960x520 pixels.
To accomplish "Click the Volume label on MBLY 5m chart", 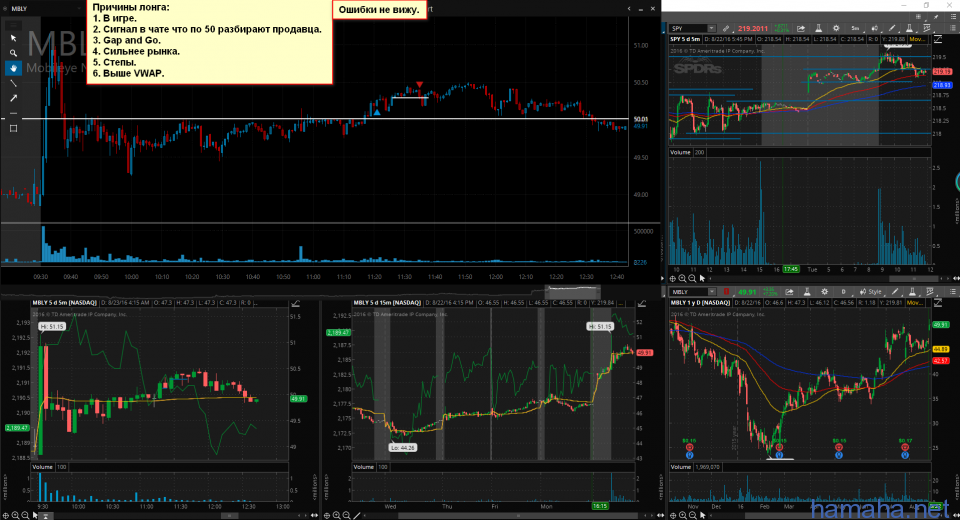I will (x=42, y=467).
